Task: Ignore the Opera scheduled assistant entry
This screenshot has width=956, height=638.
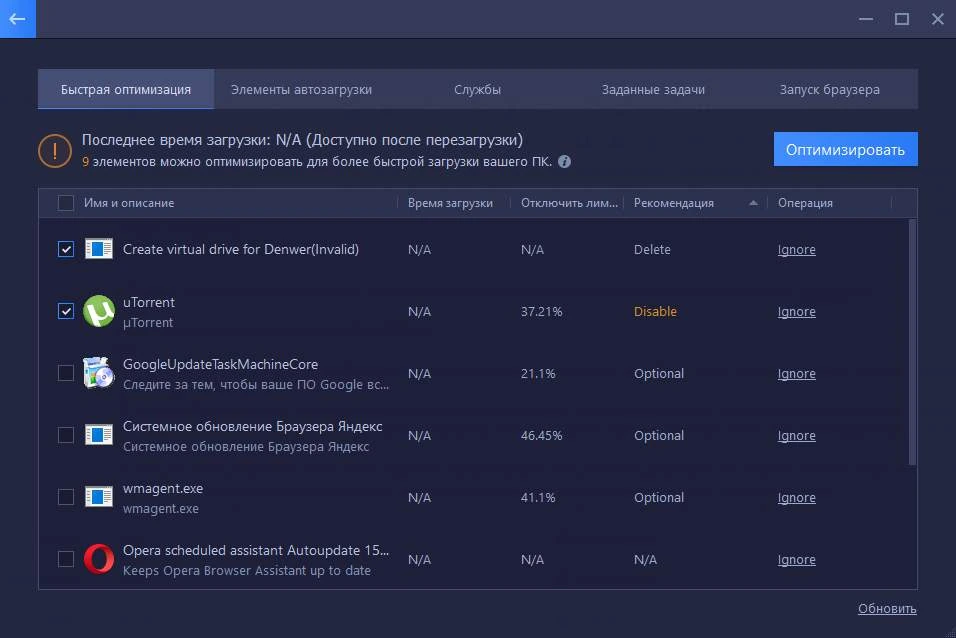Action: point(796,560)
